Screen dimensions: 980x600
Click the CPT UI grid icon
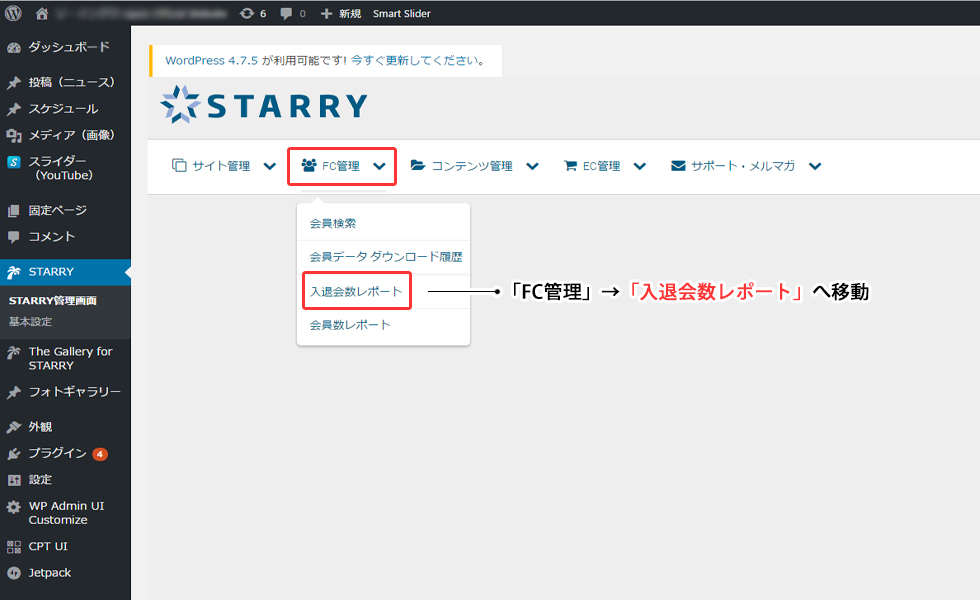[x=14, y=547]
